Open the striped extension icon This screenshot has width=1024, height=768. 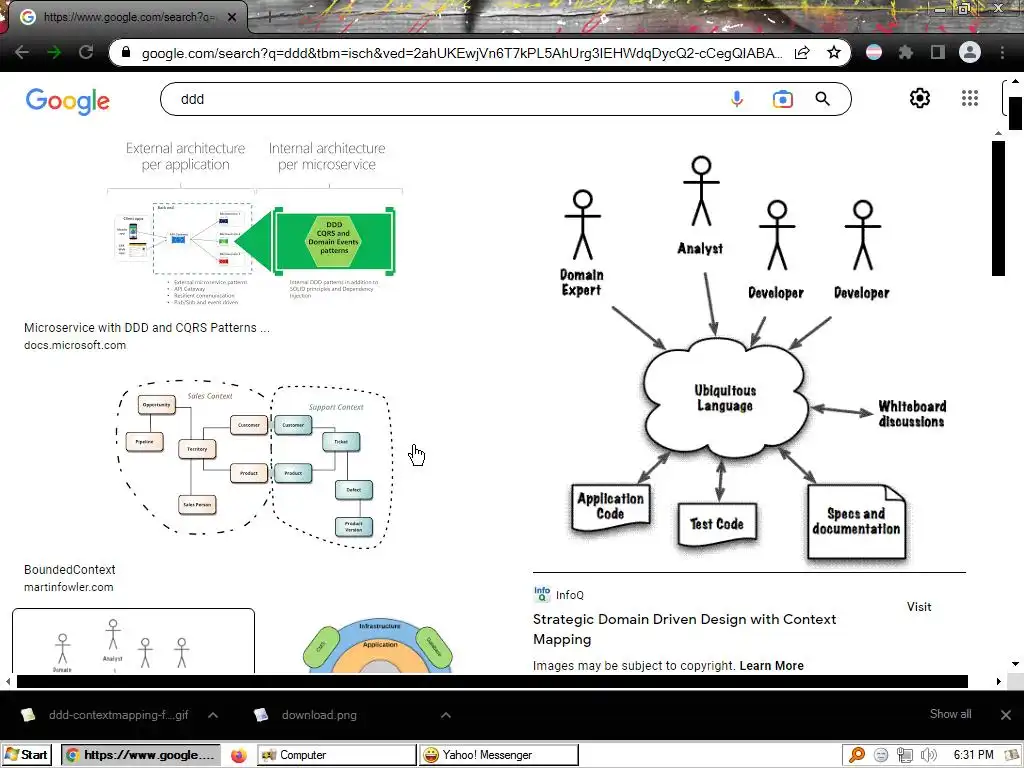pos(874,52)
